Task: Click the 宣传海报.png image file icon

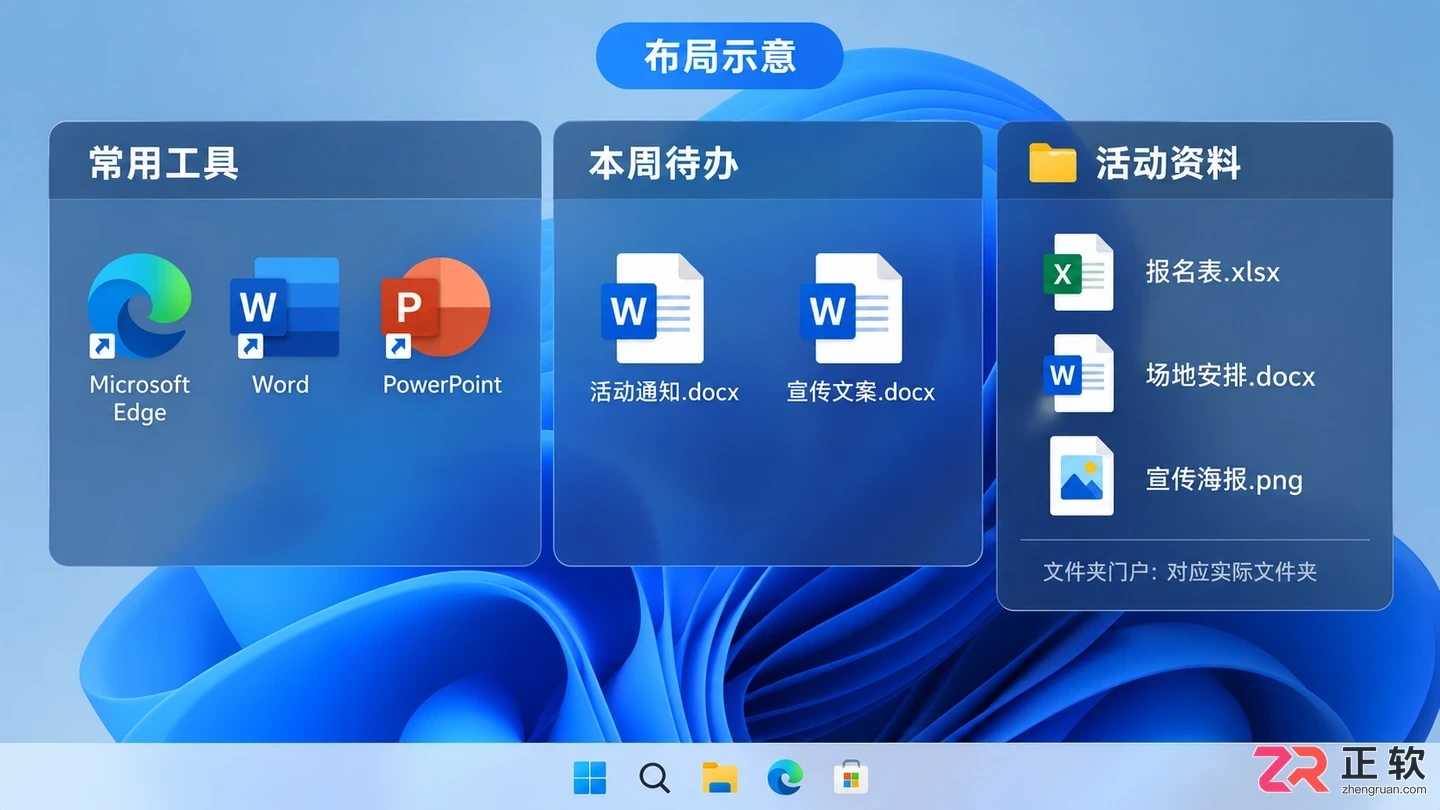Action: 1081,476
